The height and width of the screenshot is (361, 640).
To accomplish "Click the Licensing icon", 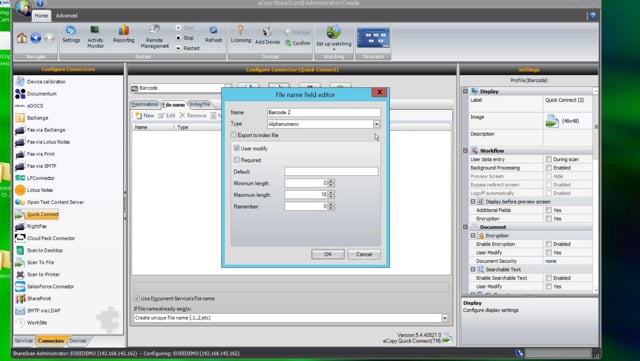I will [241, 34].
